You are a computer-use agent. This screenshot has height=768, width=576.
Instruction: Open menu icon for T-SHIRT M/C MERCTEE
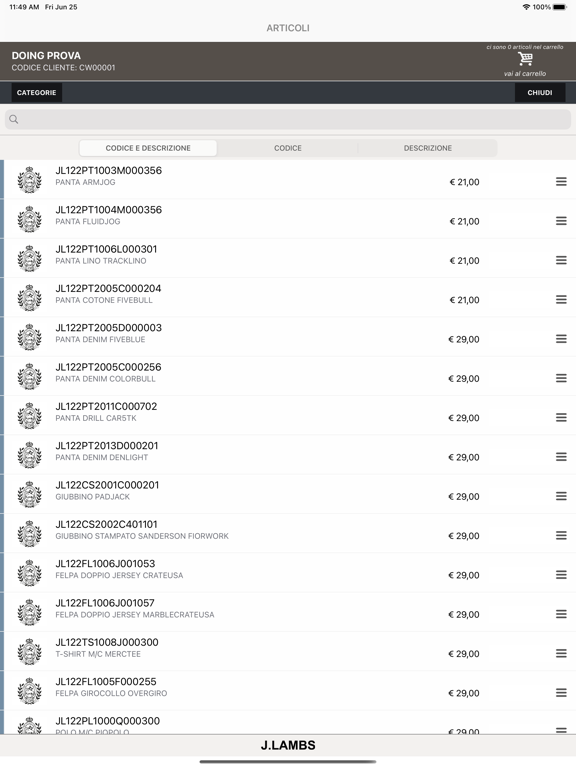[561, 653]
